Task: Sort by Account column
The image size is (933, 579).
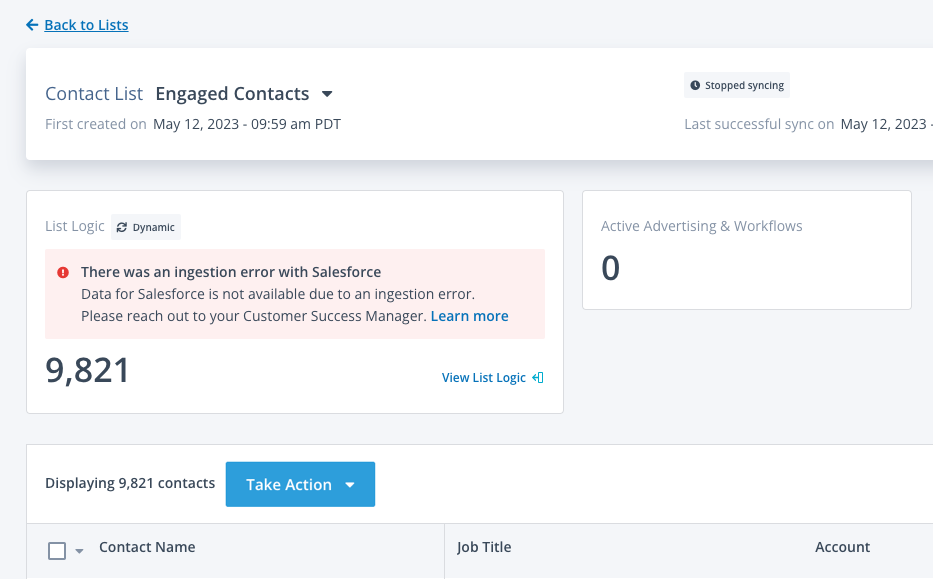Action: 842,547
